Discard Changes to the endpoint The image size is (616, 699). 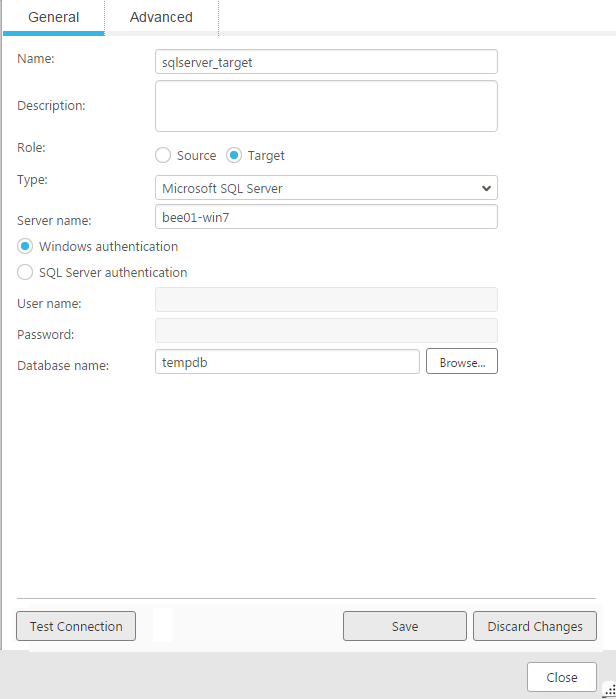[x=535, y=626]
